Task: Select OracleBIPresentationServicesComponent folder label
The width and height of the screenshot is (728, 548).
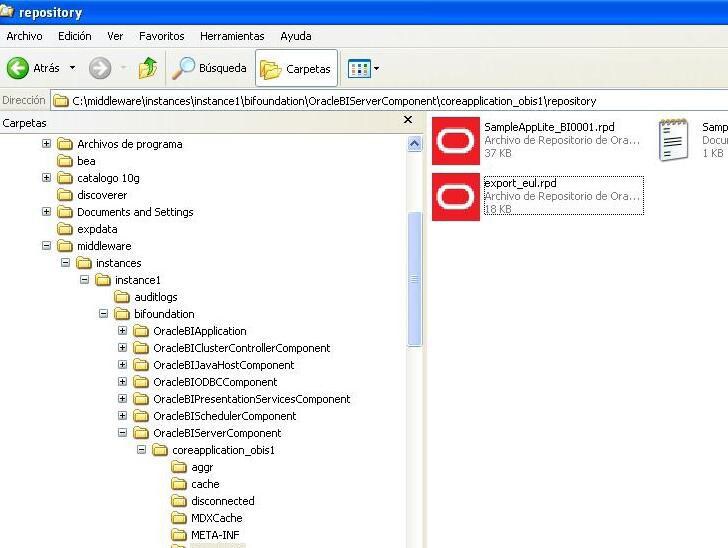Action: 252,399
